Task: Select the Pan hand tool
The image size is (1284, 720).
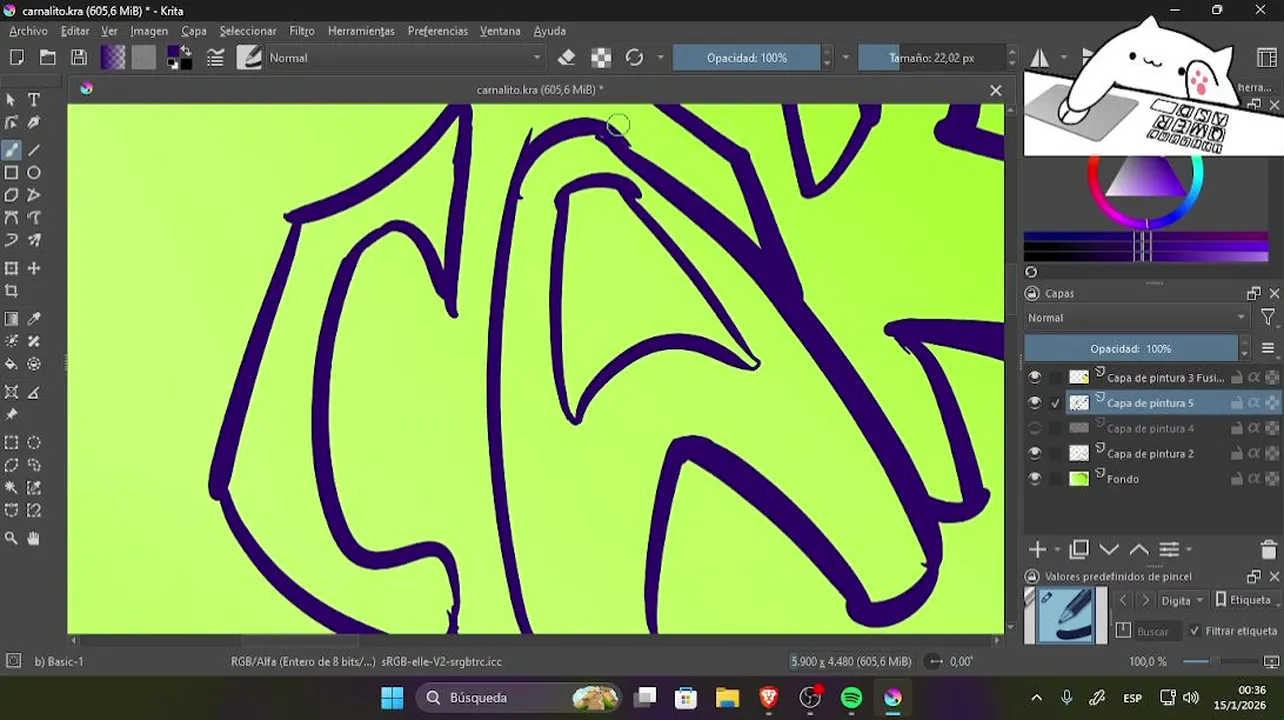Action: [34, 538]
